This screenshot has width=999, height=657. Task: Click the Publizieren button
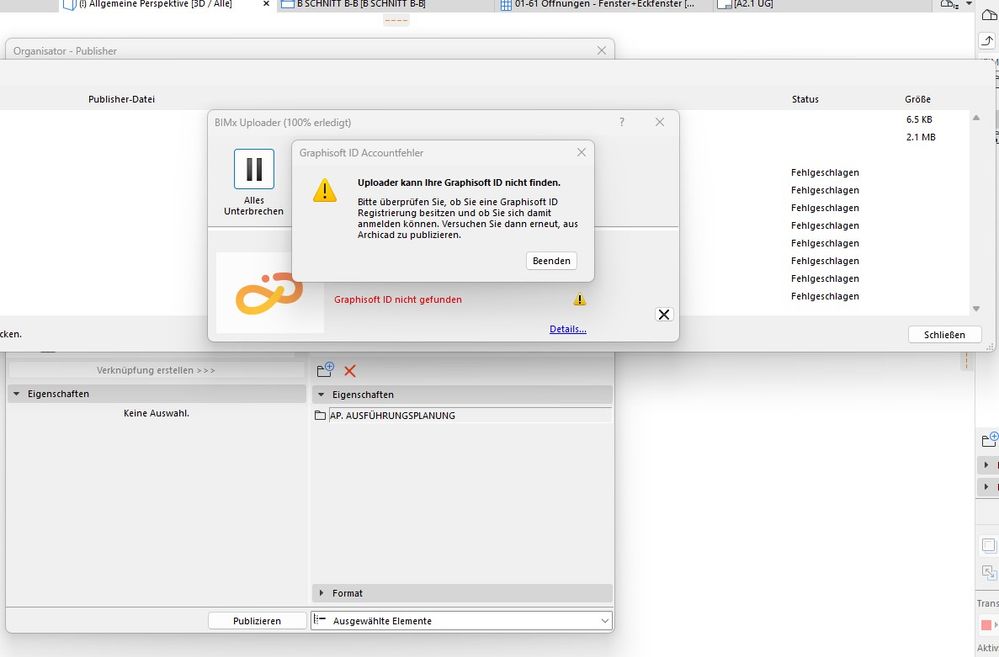tap(257, 621)
